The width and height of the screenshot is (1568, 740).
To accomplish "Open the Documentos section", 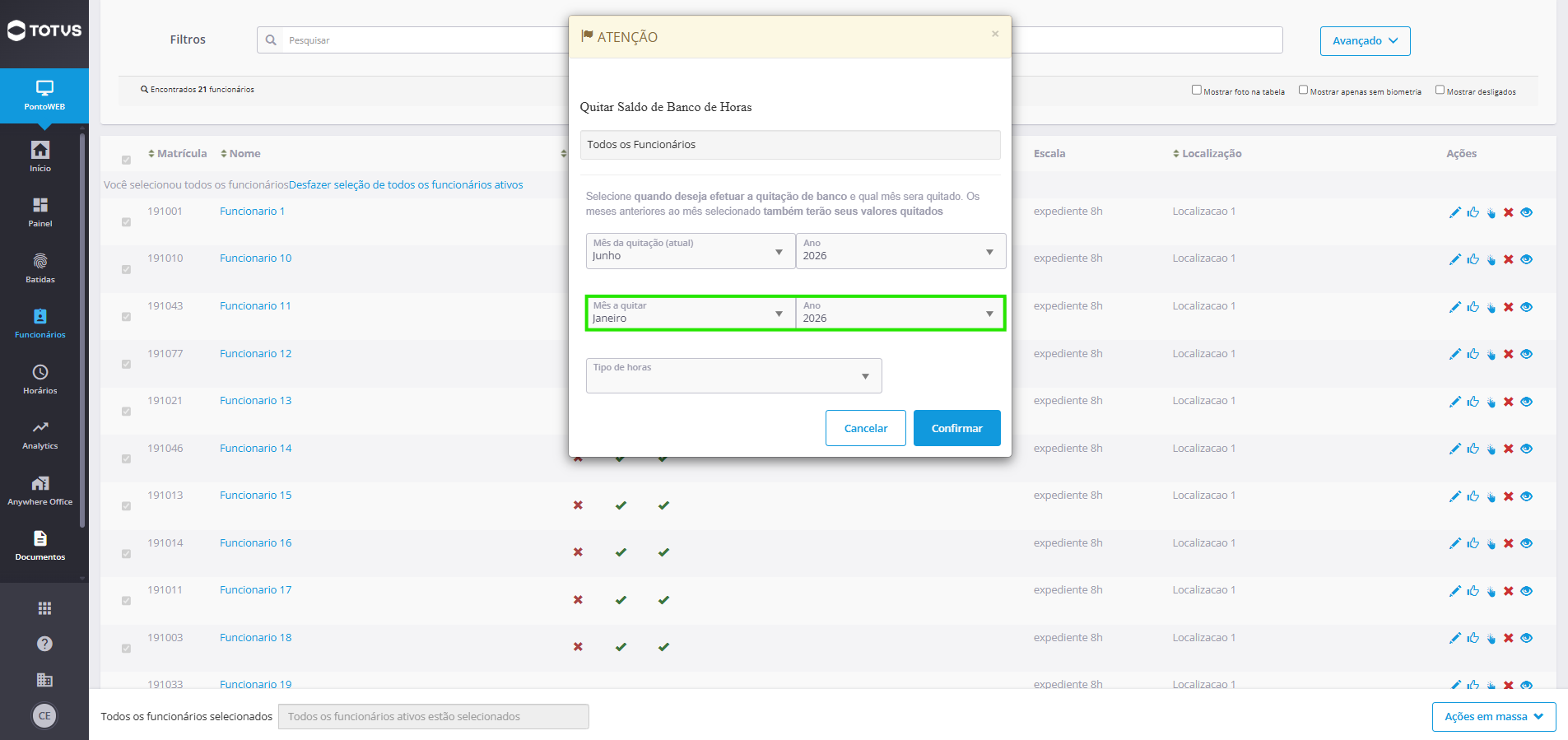I will click(40, 545).
